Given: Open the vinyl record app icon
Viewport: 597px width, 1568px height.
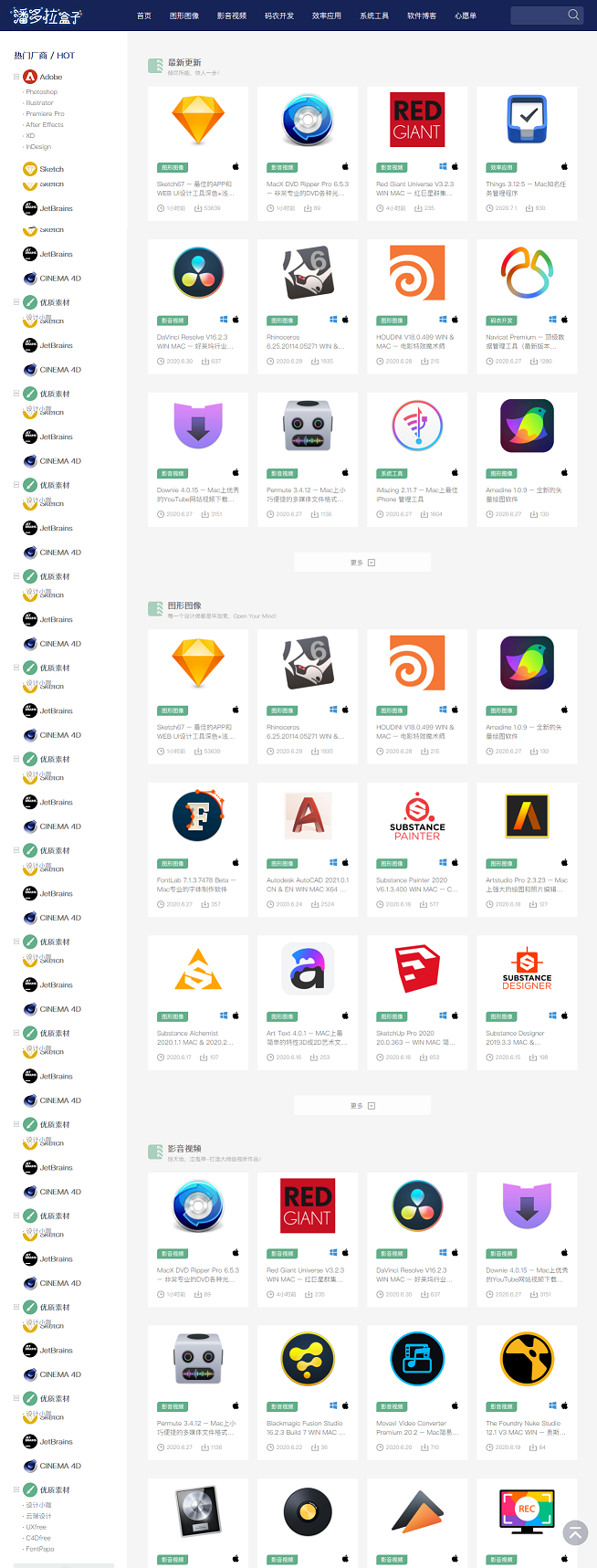Looking at the screenshot, I should tap(308, 1512).
